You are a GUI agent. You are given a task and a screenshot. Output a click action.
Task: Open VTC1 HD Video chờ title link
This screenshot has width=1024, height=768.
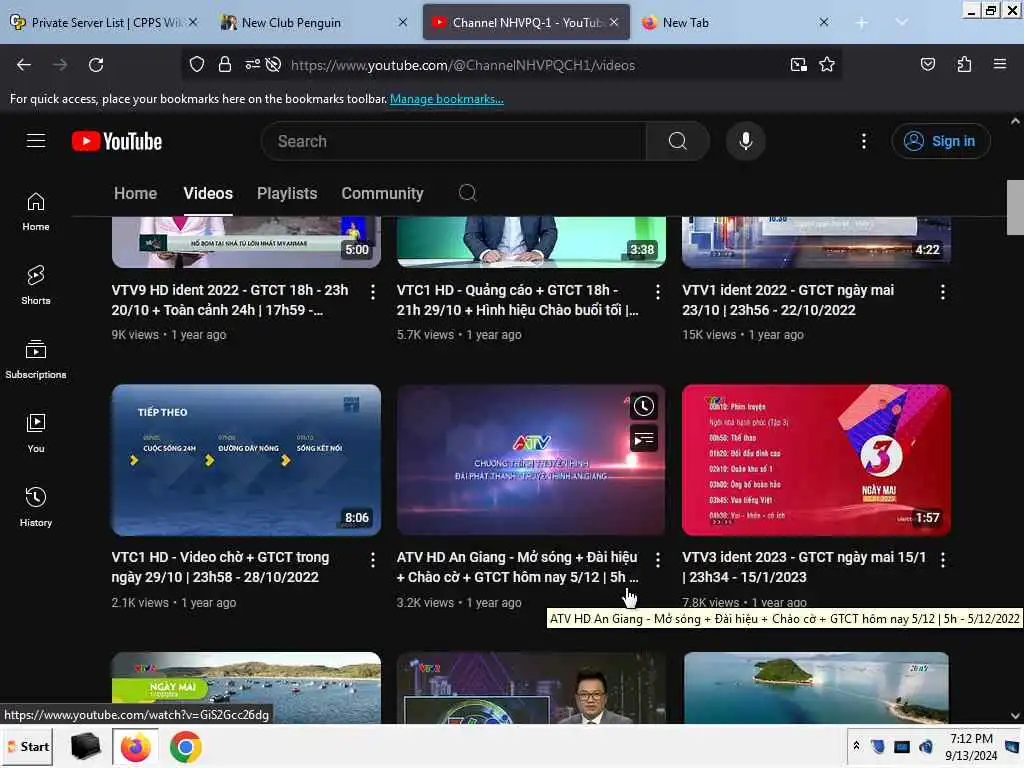[x=220, y=568]
